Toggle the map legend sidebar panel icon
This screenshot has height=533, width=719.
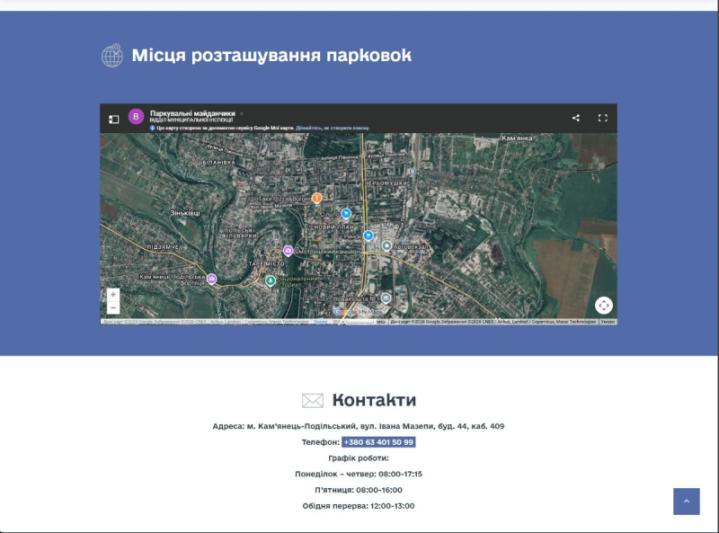[114, 119]
